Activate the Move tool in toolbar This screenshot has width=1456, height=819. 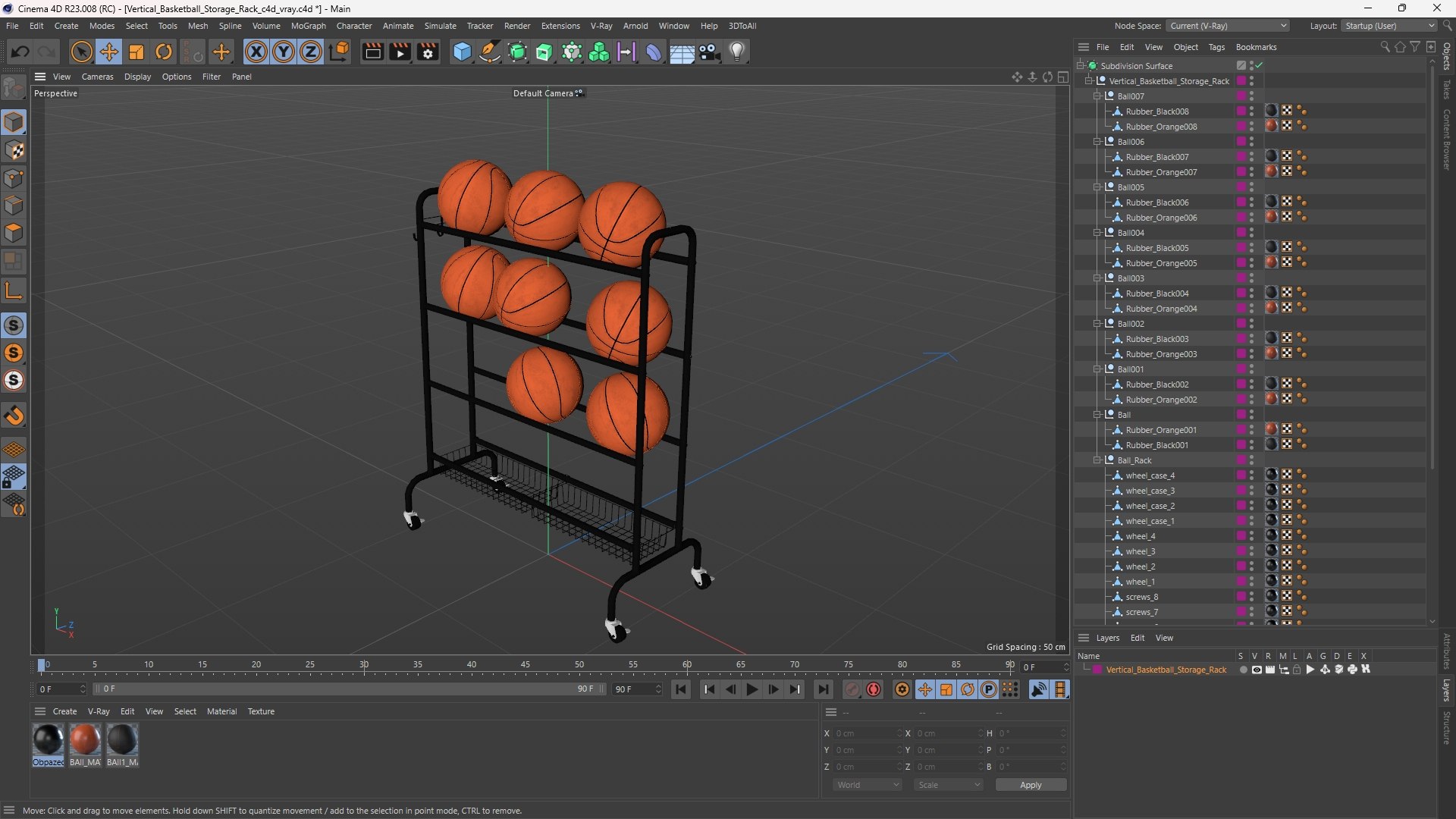[108, 52]
